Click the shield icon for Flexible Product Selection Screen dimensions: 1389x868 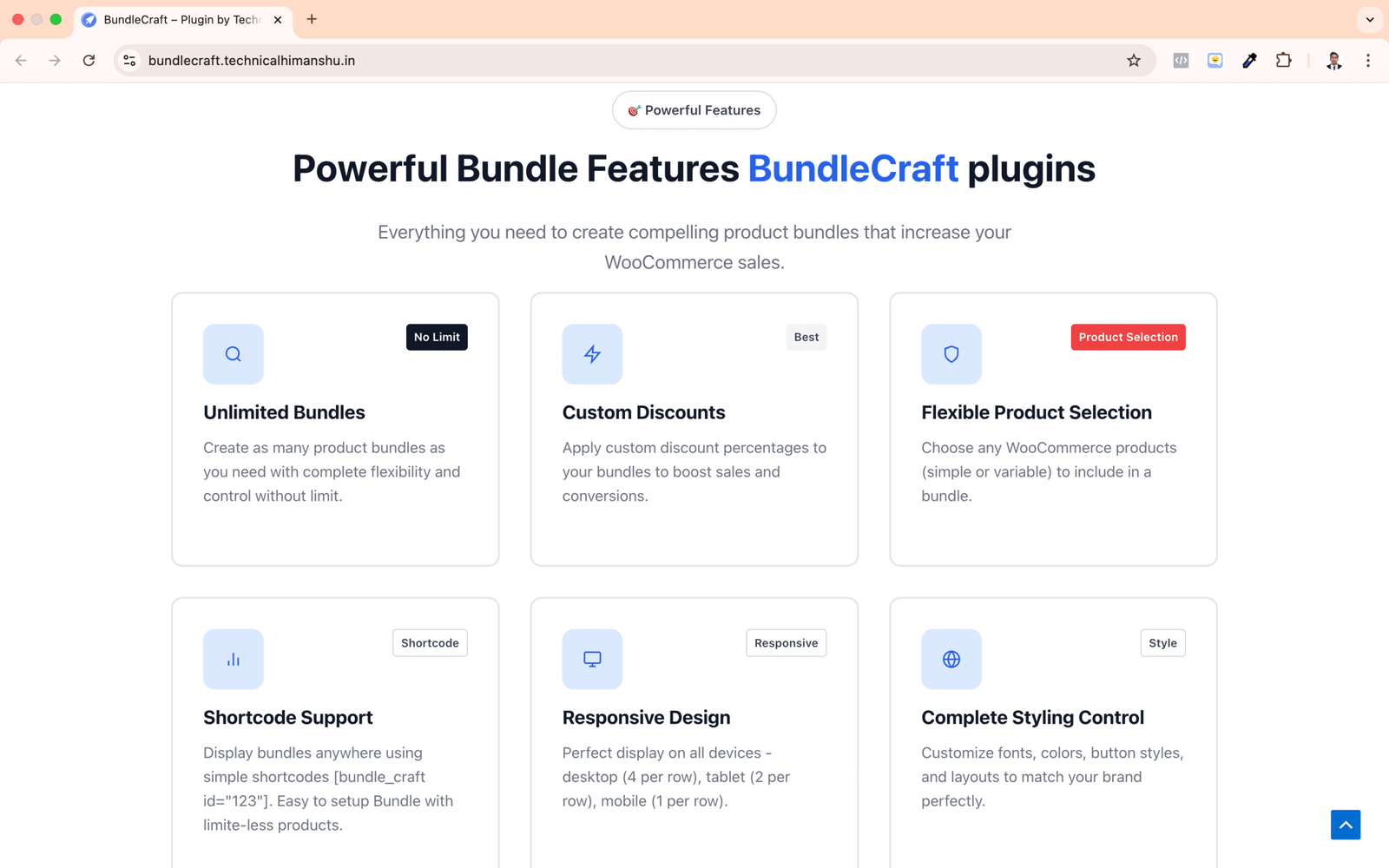pyautogui.click(x=951, y=354)
